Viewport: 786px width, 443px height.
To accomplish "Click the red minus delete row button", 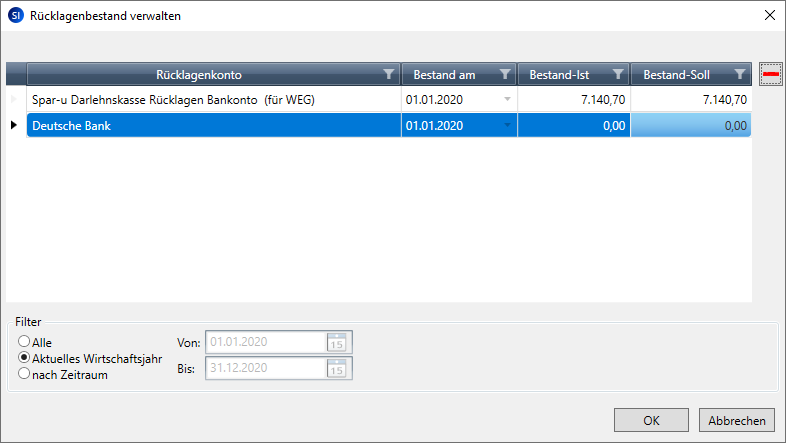I will [771, 74].
